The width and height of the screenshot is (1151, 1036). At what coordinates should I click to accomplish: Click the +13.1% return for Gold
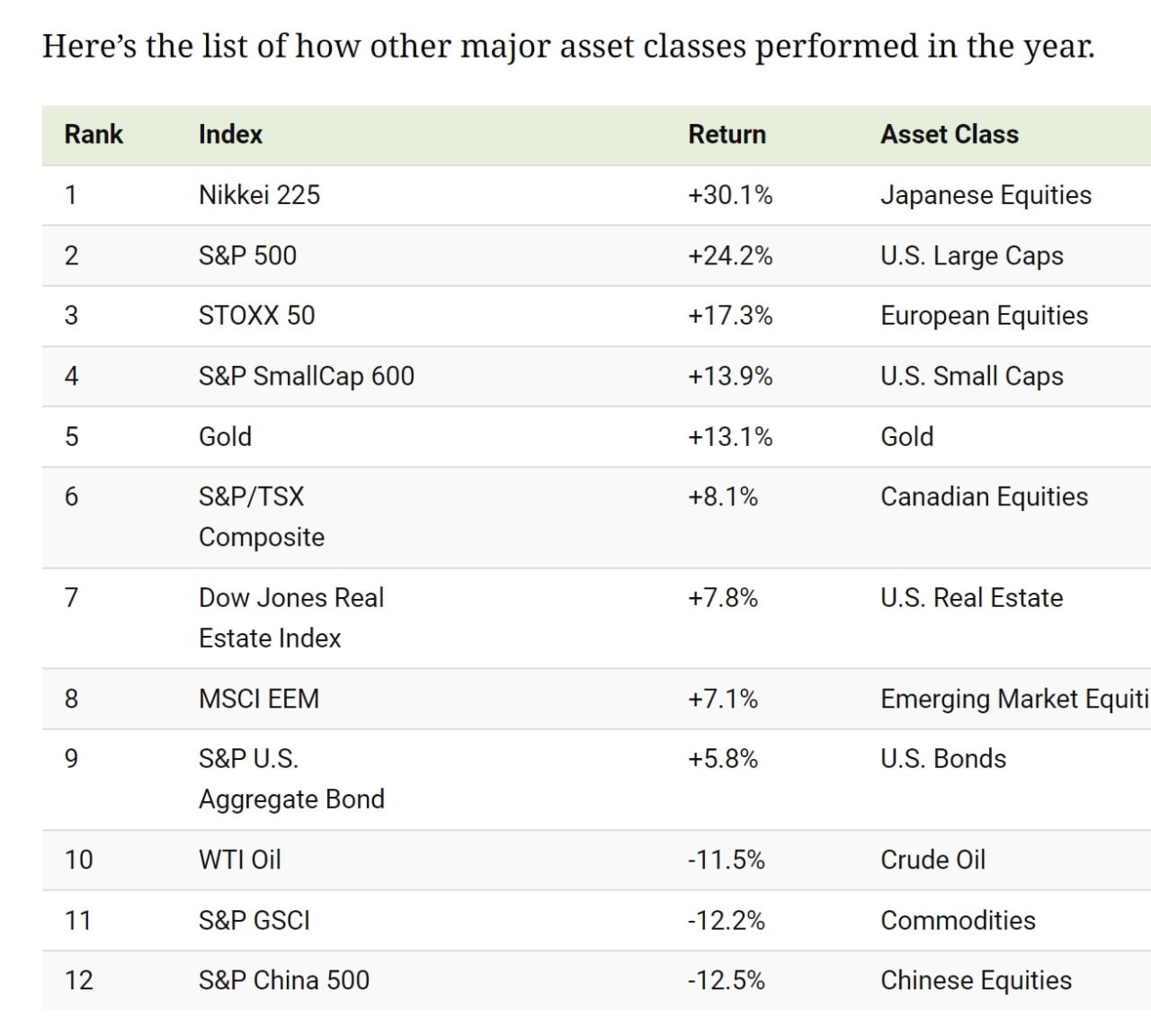point(730,437)
